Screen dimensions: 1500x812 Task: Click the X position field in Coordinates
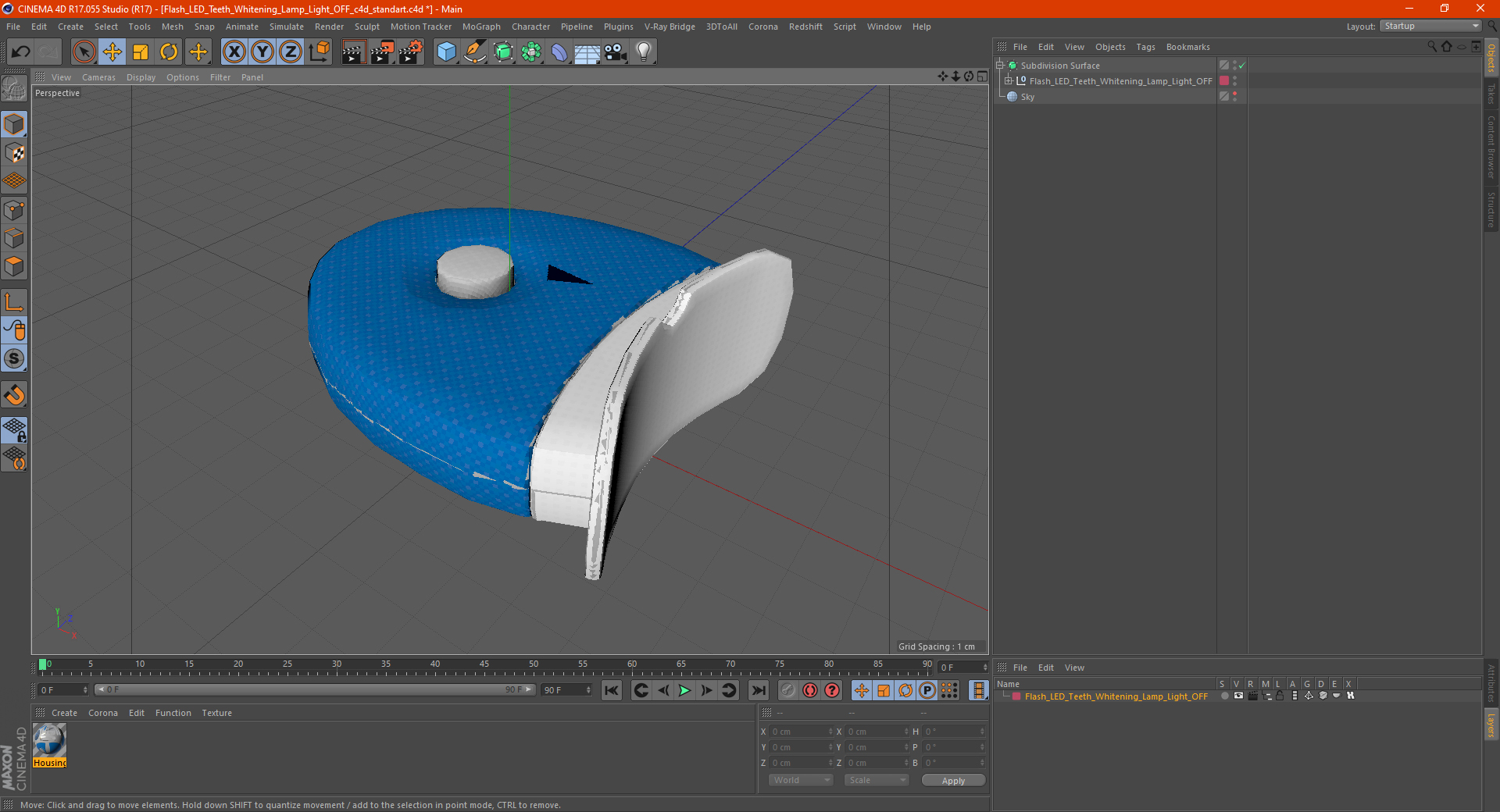[801, 732]
